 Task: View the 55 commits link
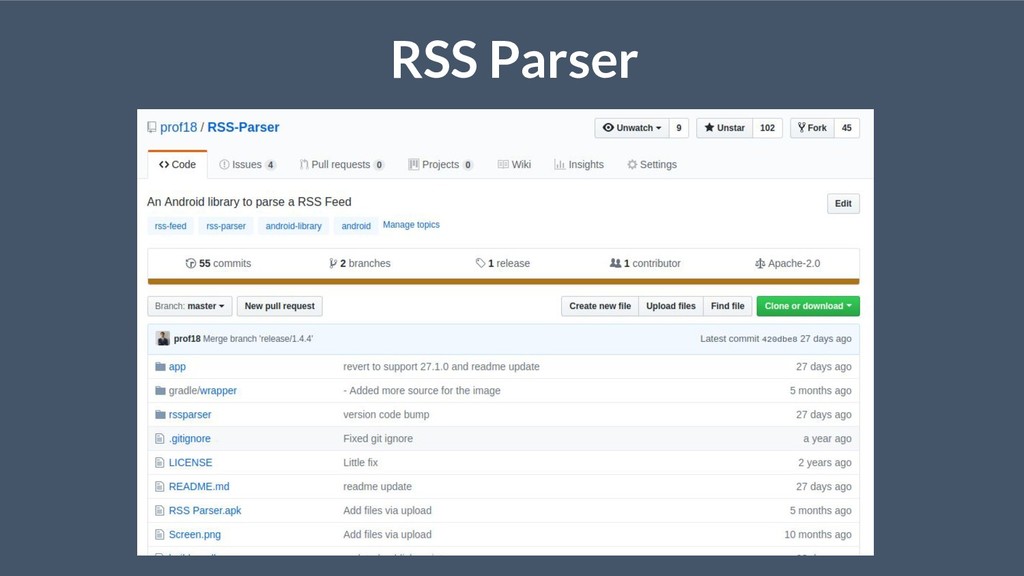218,263
